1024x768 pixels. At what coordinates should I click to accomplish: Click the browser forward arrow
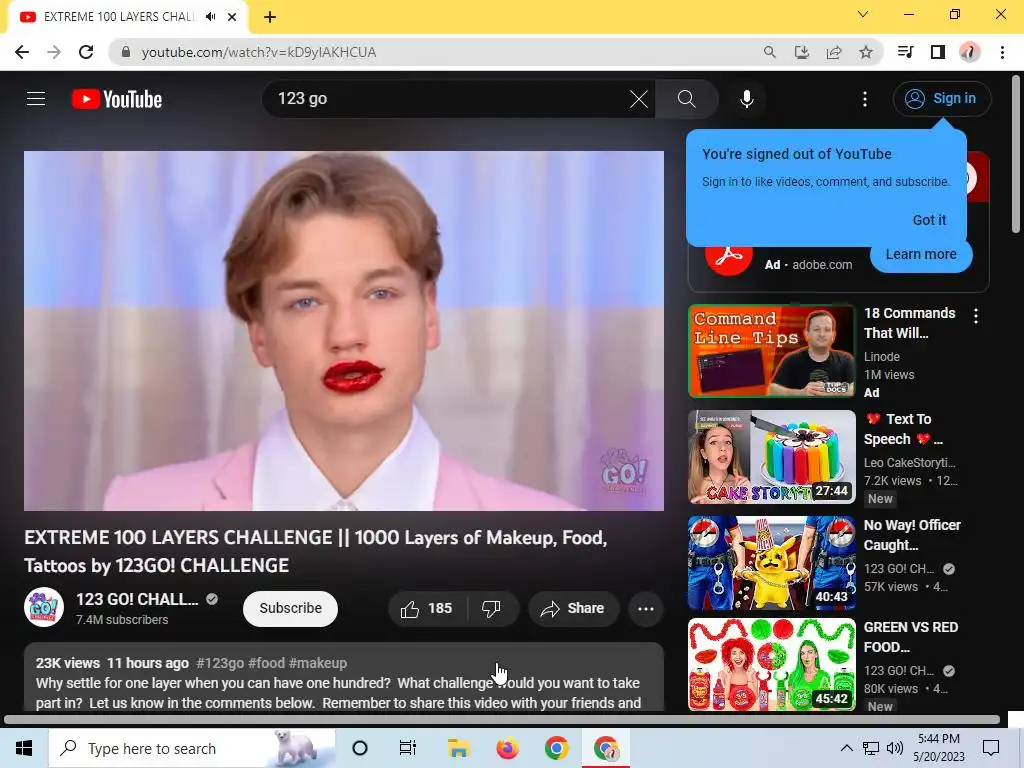pos(54,52)
